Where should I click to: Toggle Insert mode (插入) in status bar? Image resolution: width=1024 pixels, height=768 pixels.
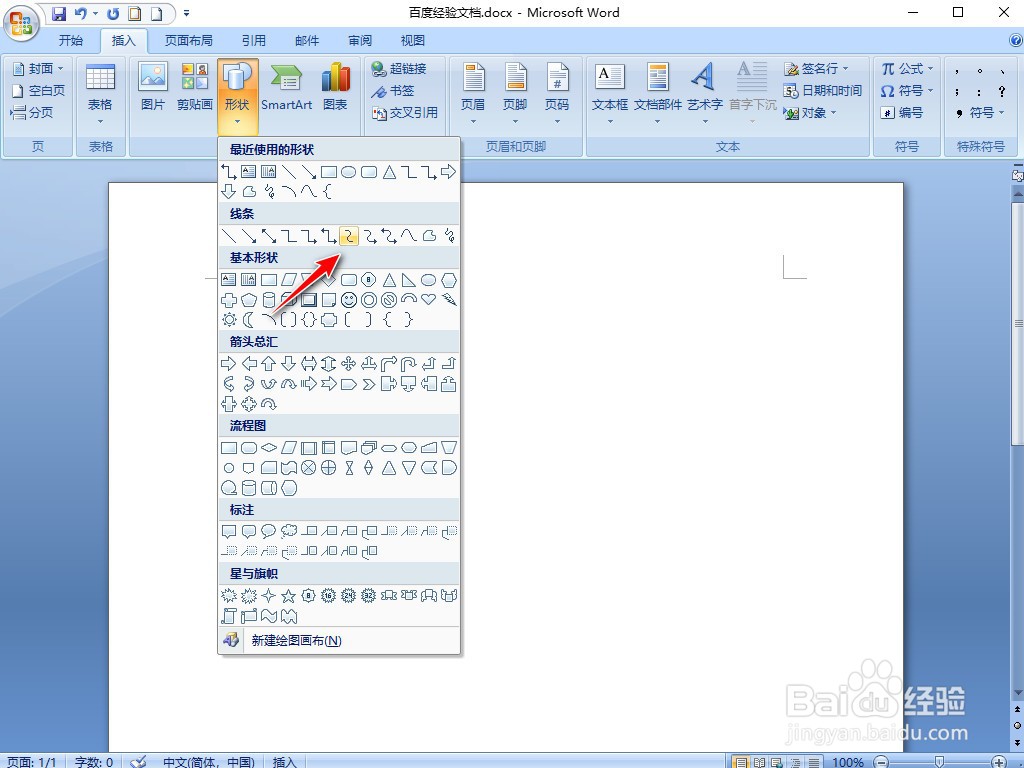point(284,761)
